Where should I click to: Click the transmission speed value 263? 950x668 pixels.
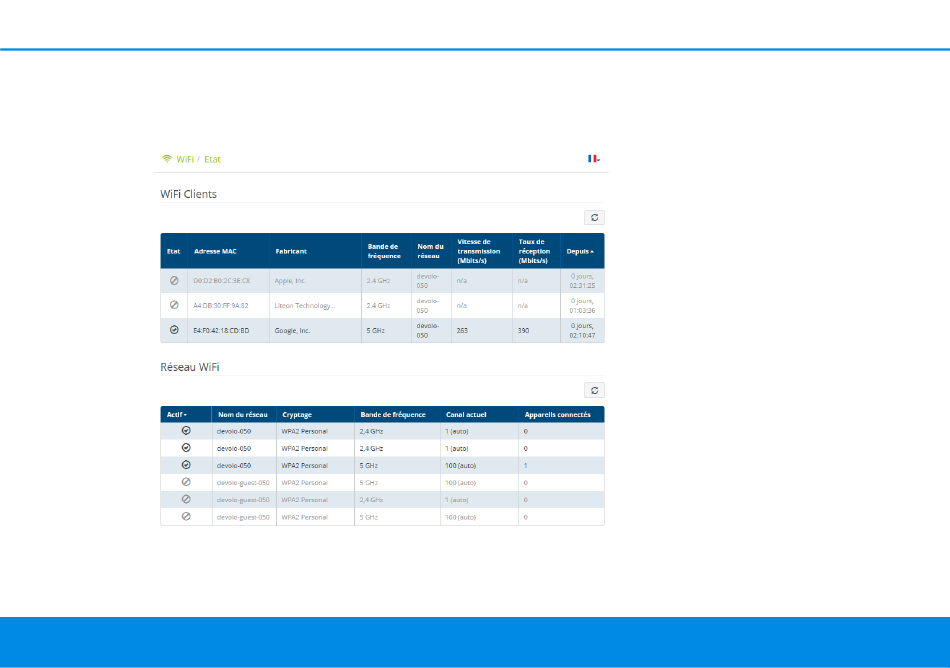[x=462, y=331]
